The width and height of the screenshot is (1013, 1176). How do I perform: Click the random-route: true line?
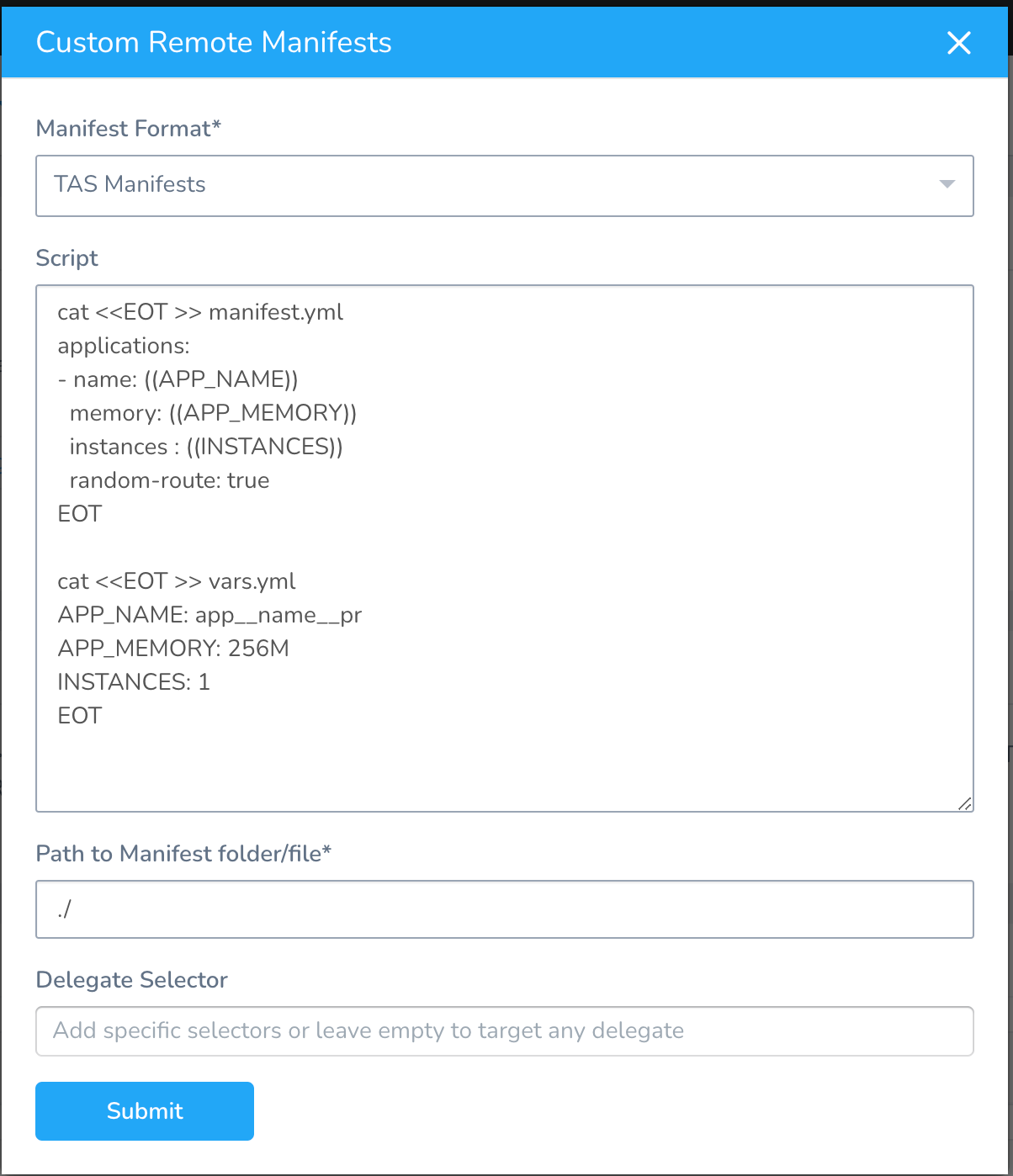[x=169, y=480]
